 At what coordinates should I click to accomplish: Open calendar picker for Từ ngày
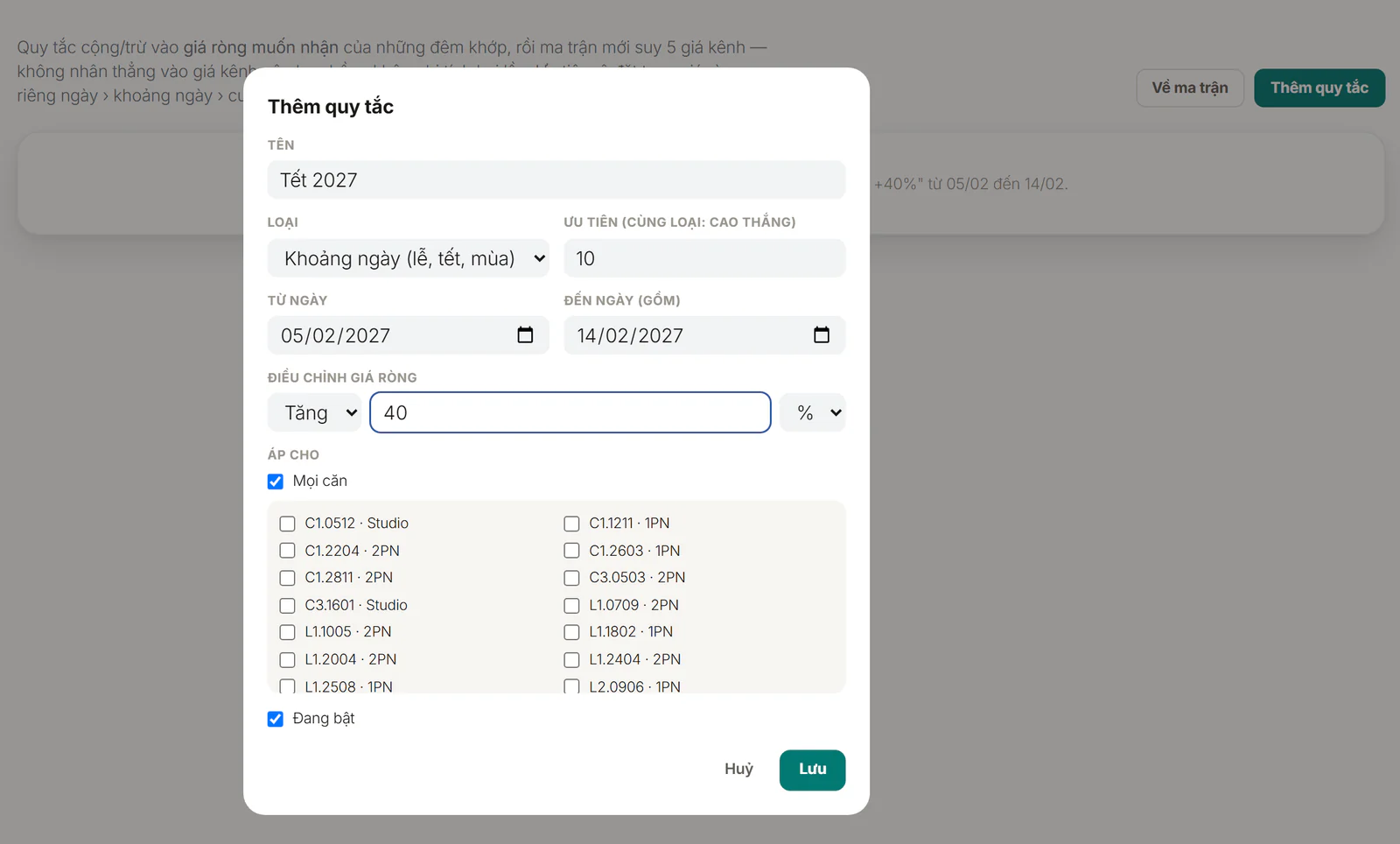point(525,335)
